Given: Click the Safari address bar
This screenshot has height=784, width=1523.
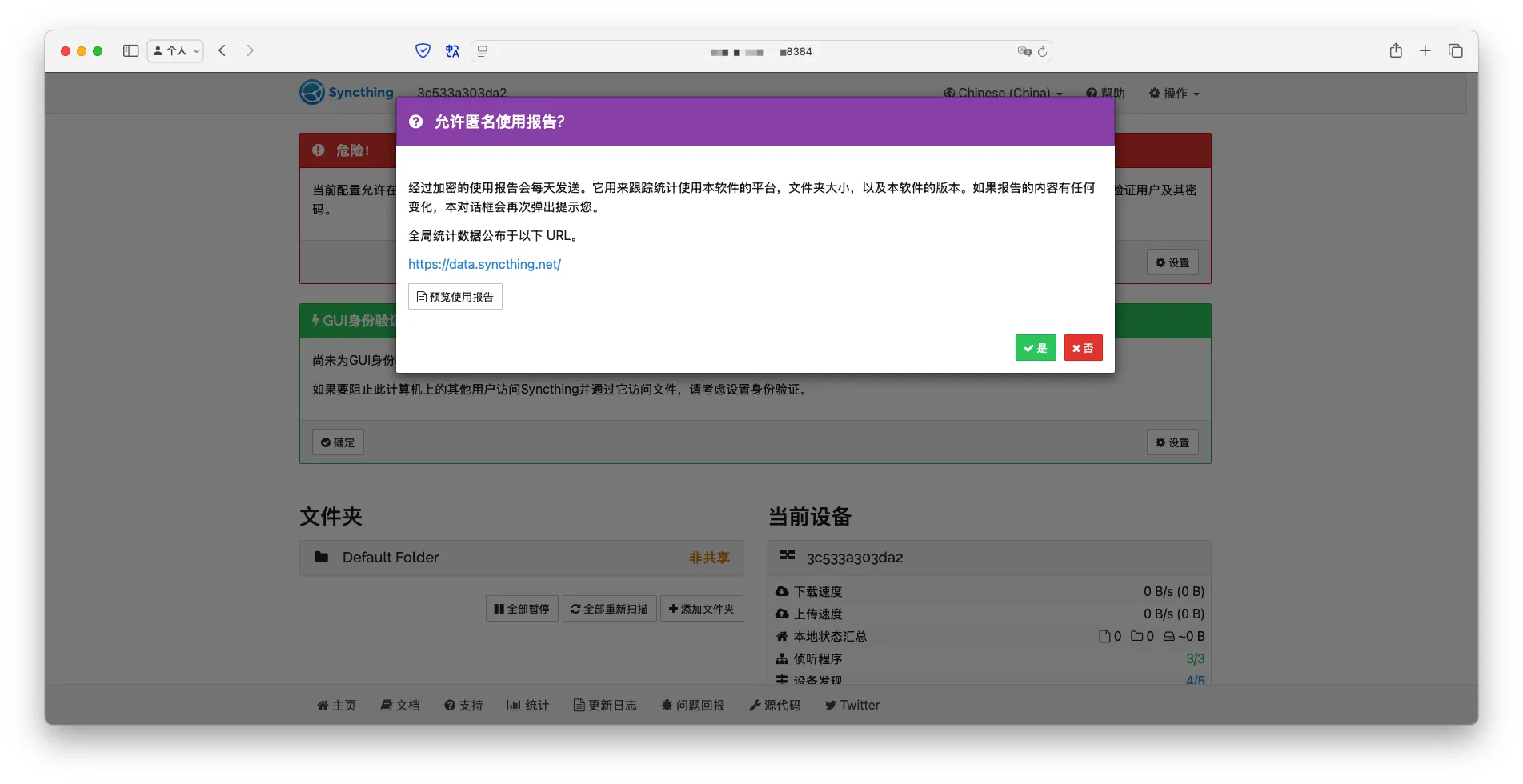Looking at the screenshot, I should tap(761, 51).
